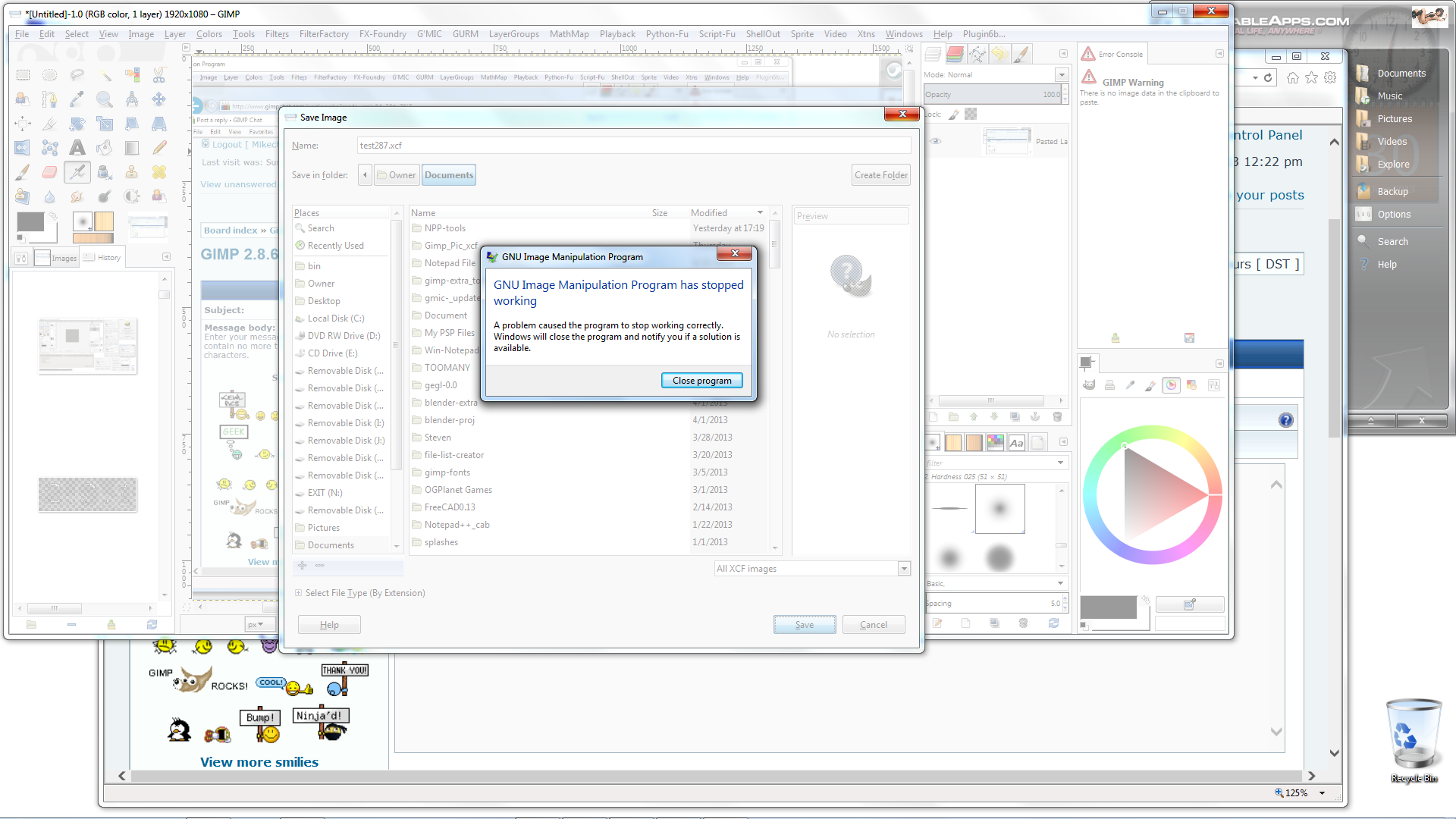Toggle the CMYK printer selector button
The height and width of the screenshot is (819, 1456).
tap(1109, 385)
